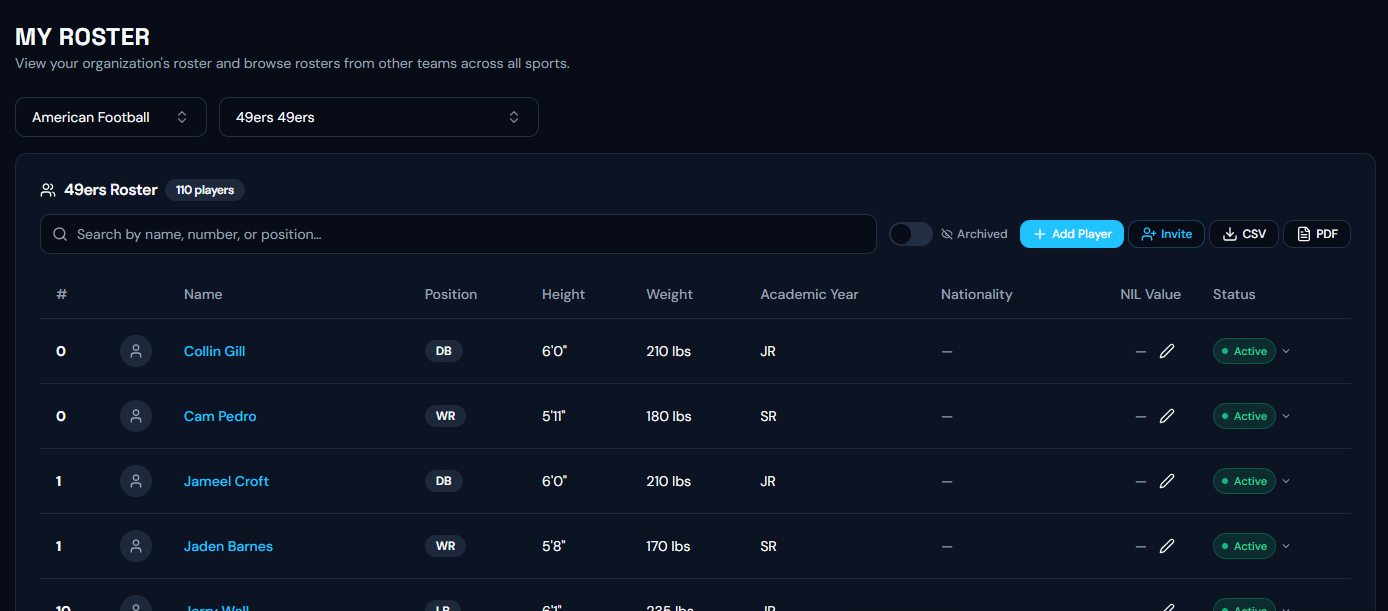
Task: Click the 180 lbs weight value
Action: [x=669, y=416]
